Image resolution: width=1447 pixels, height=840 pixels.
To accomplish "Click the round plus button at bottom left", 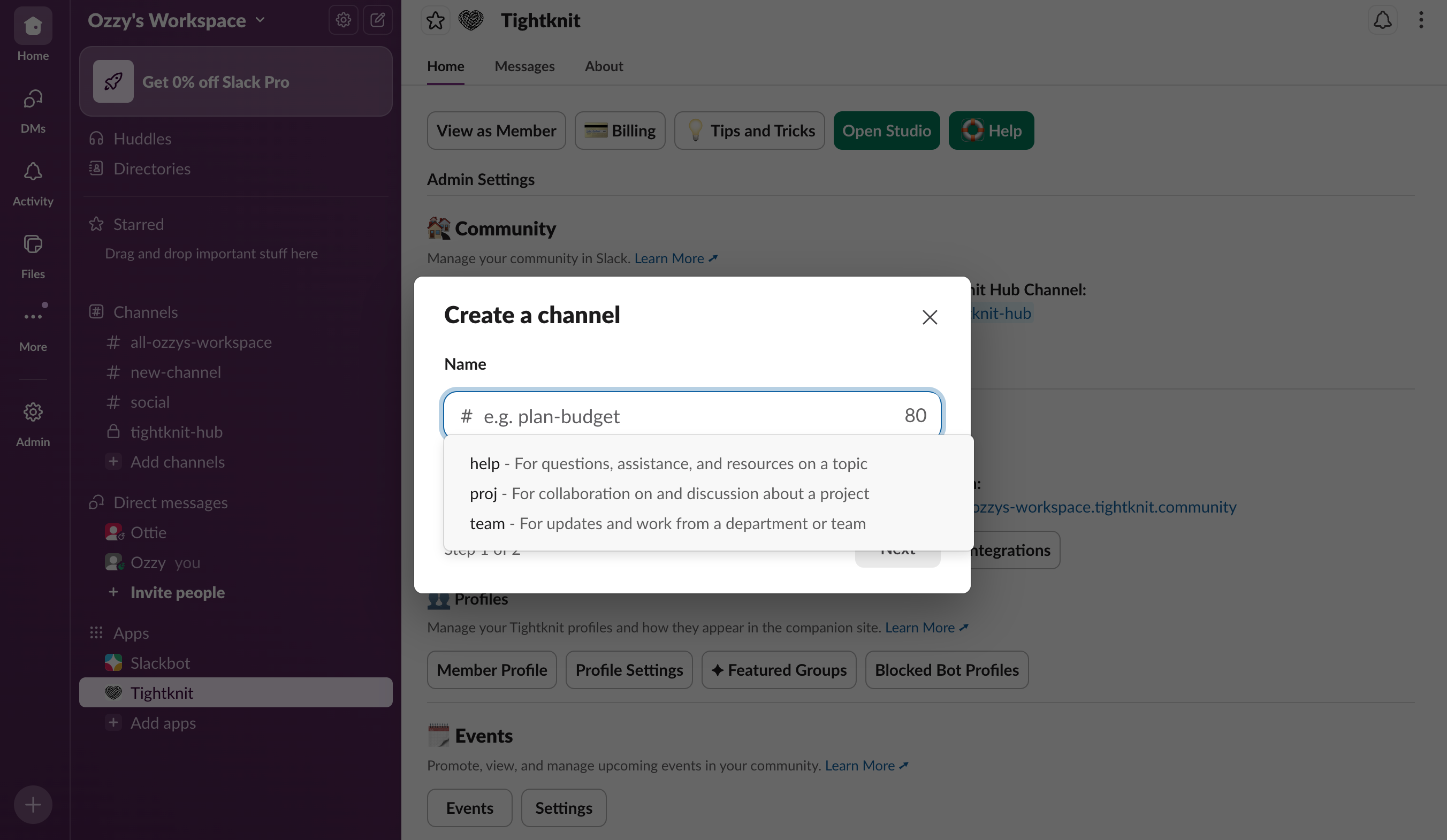I will 33,804.
